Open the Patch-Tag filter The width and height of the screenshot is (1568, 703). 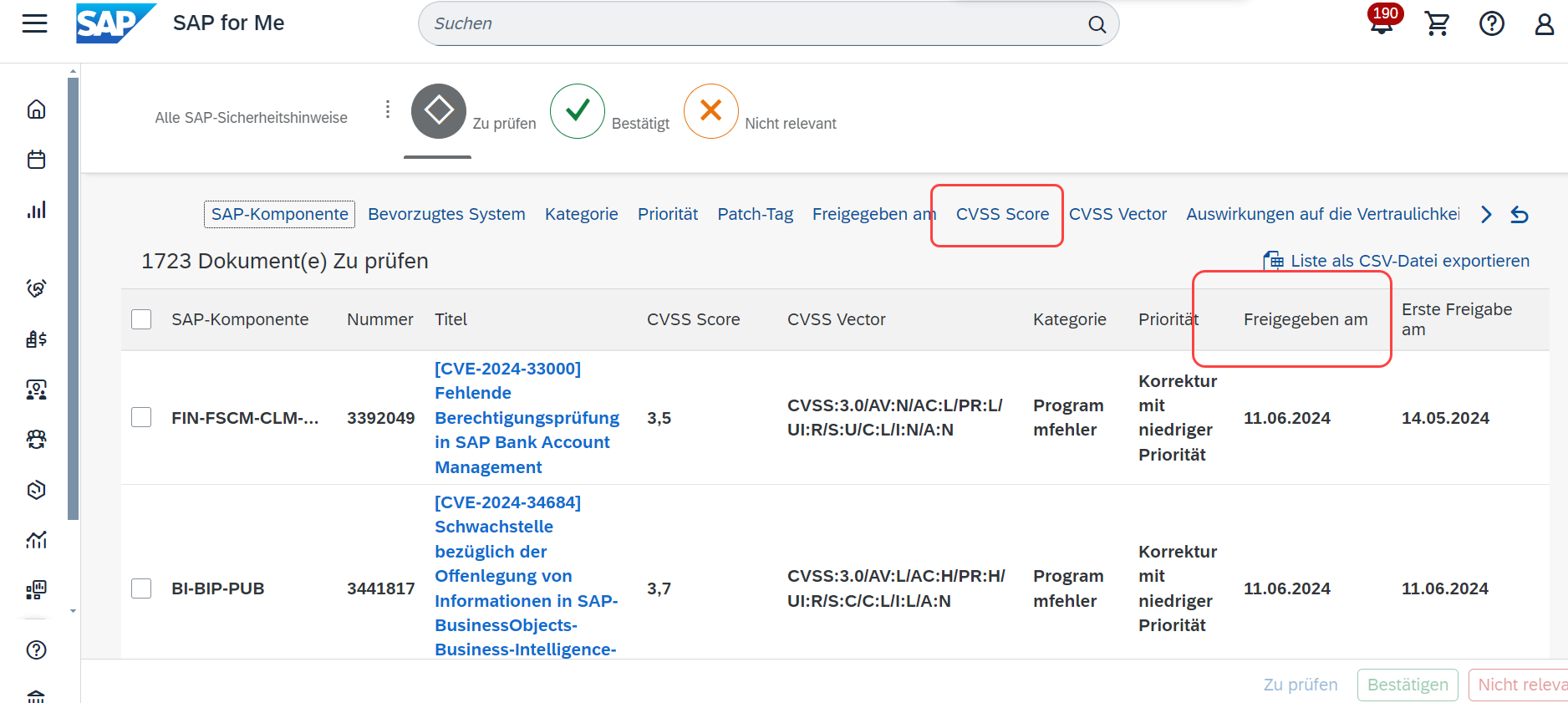coord(756,214)
